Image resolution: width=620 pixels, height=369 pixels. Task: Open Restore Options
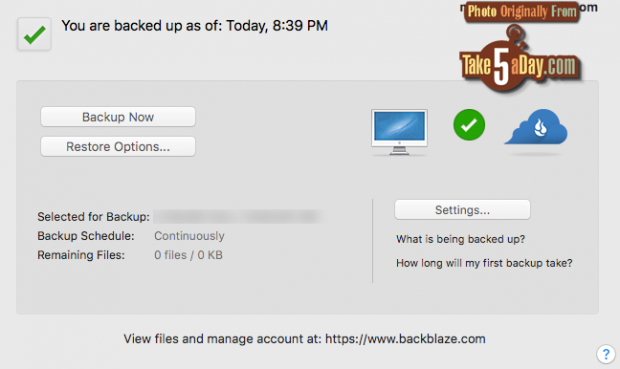point(118,147)
